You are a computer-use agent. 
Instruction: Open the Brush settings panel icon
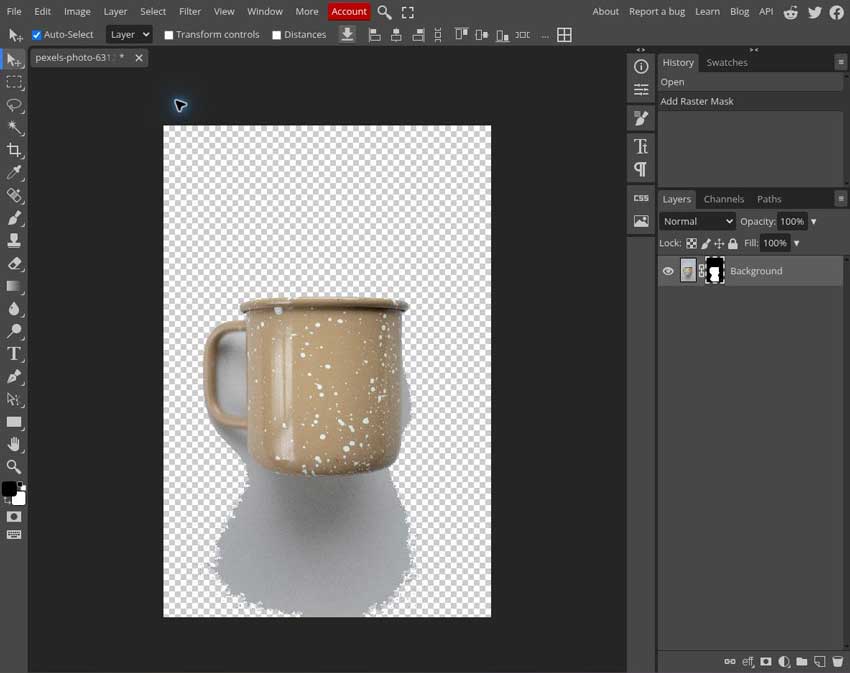(641, 118)
